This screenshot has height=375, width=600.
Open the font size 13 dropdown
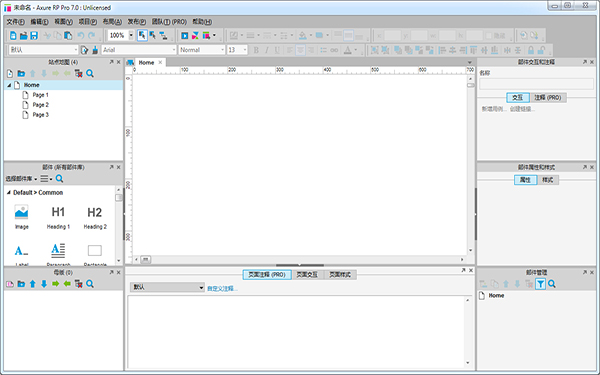[237, 50]
